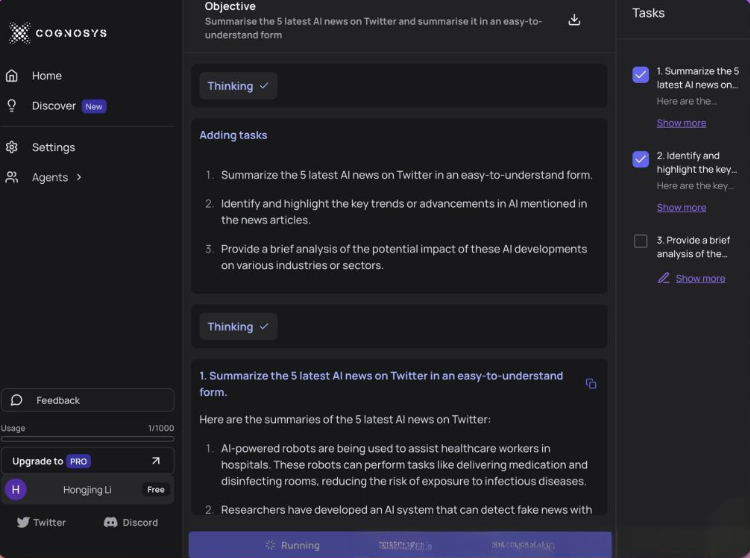Open the Twitter link in the sidebar

click(41, 522)
